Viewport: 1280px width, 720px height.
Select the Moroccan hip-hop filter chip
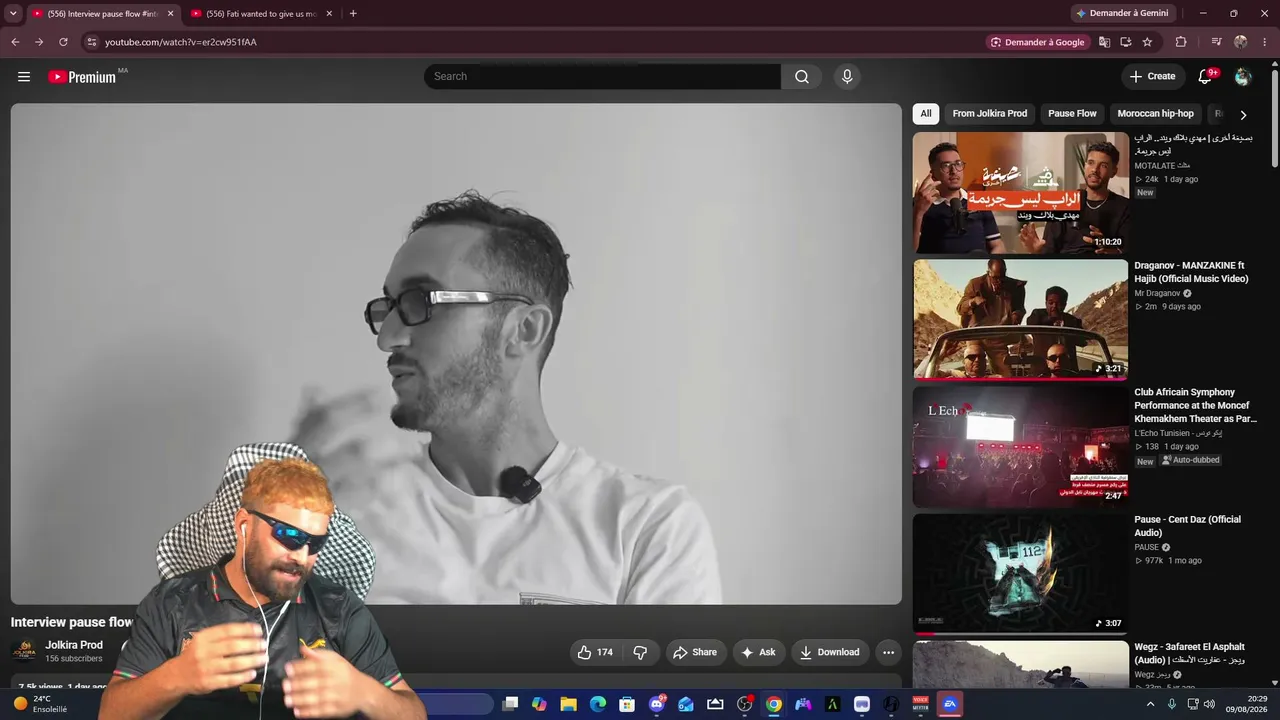[1156, 114]
